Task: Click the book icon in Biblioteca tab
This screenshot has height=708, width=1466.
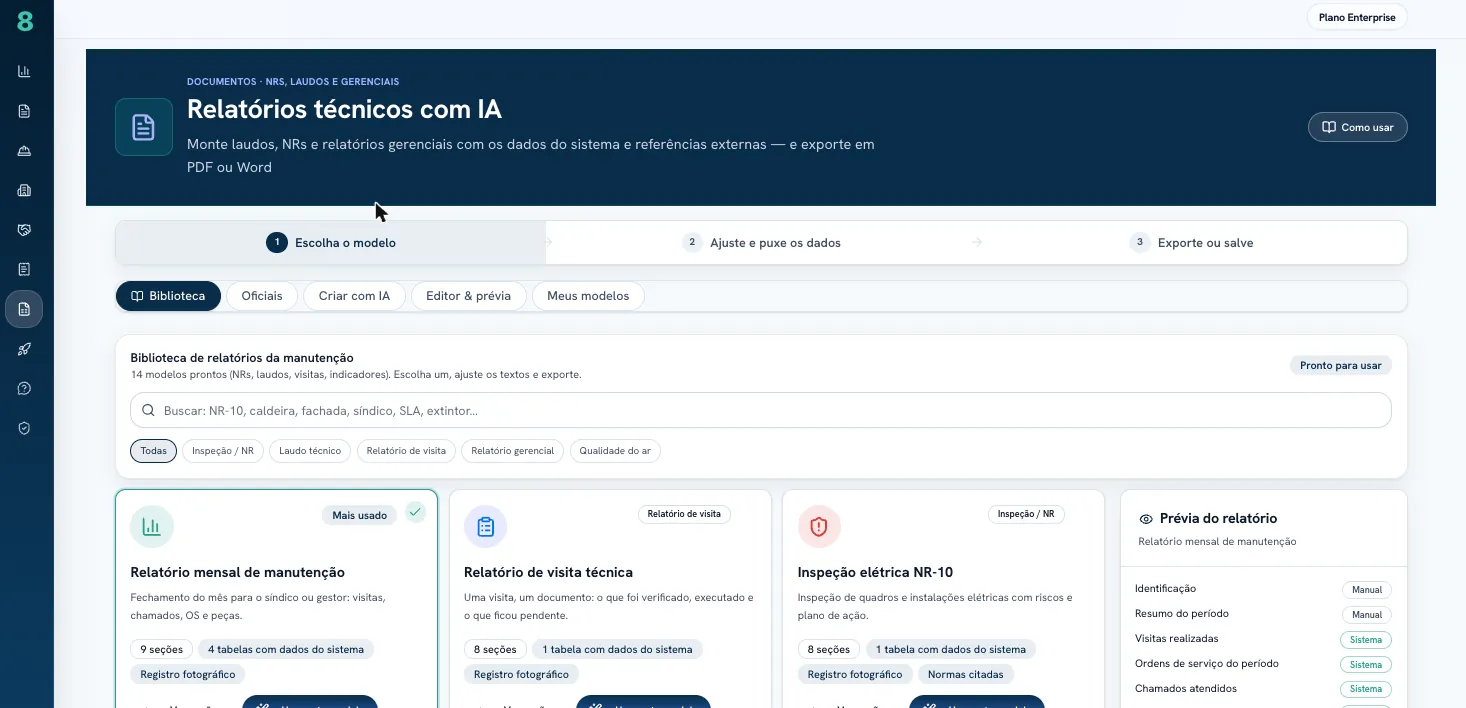Action: coord(137,296)
